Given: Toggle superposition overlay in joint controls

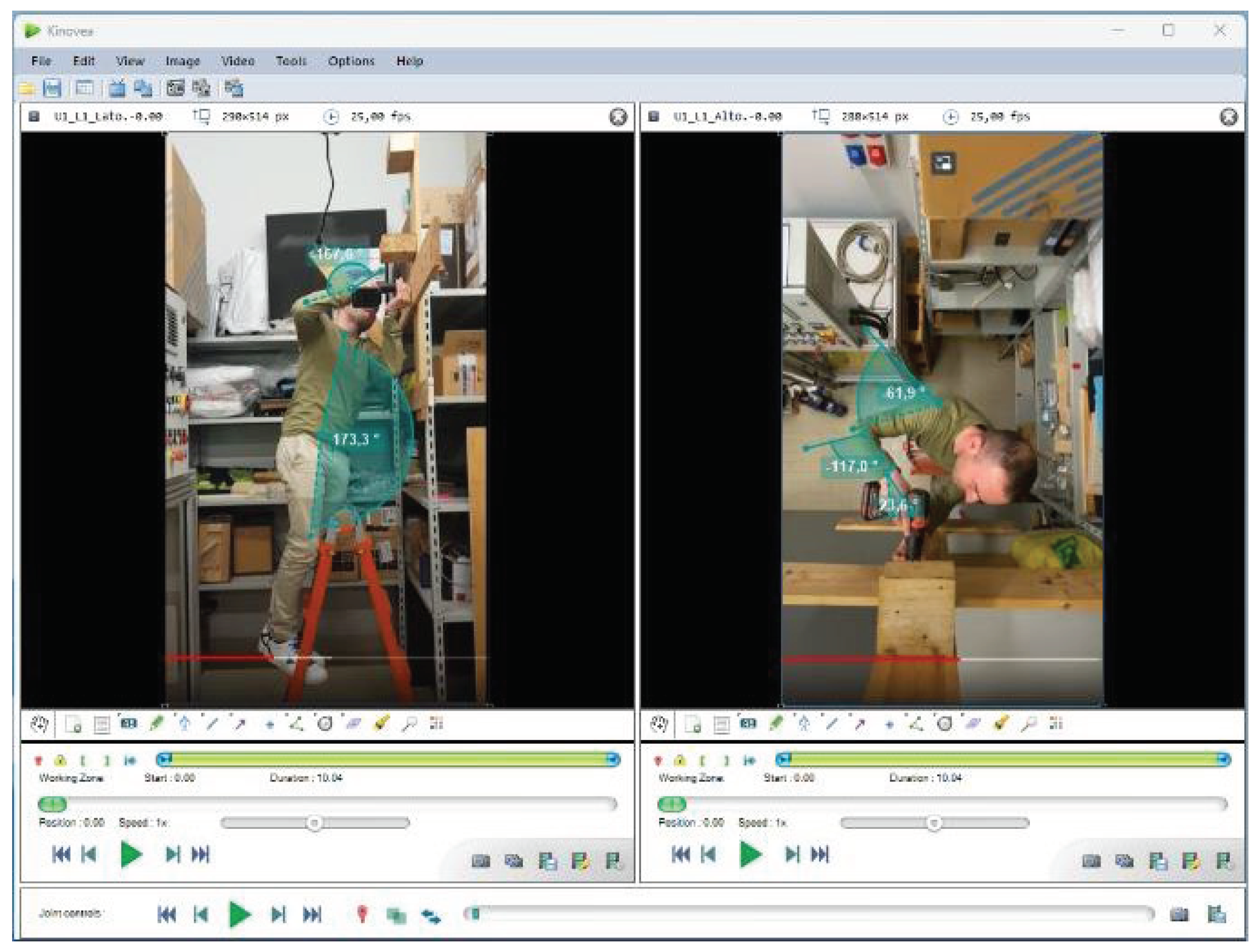Looking at the screenshot, I should (396, 915).
